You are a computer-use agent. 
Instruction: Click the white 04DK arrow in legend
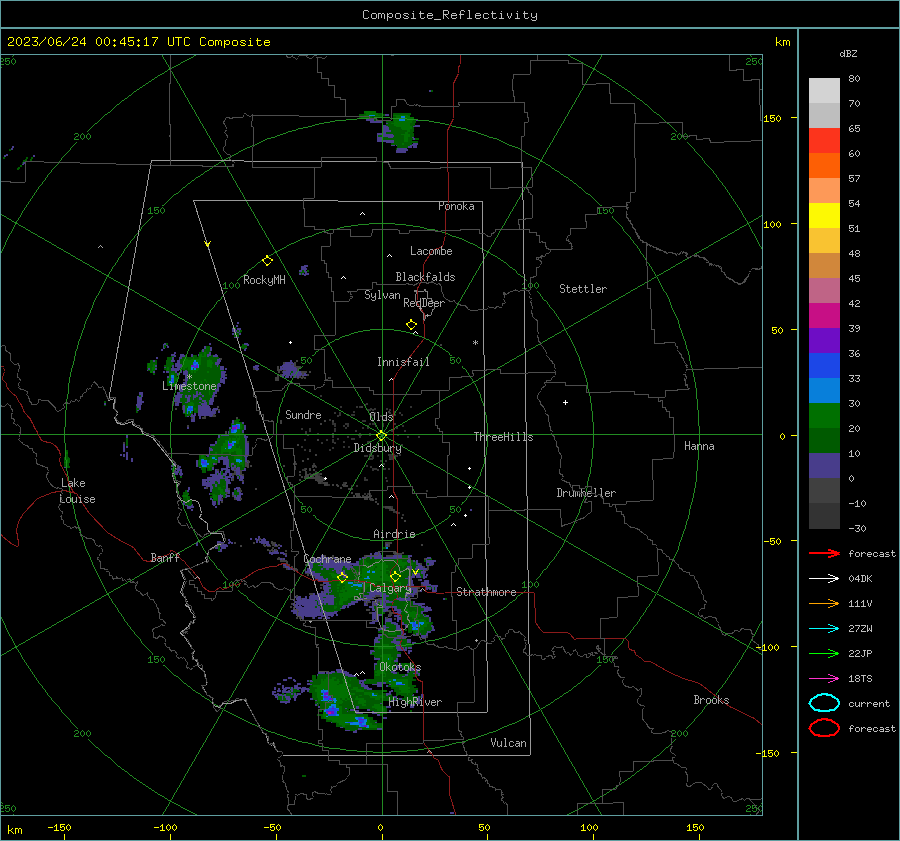[x=824, y=578]
